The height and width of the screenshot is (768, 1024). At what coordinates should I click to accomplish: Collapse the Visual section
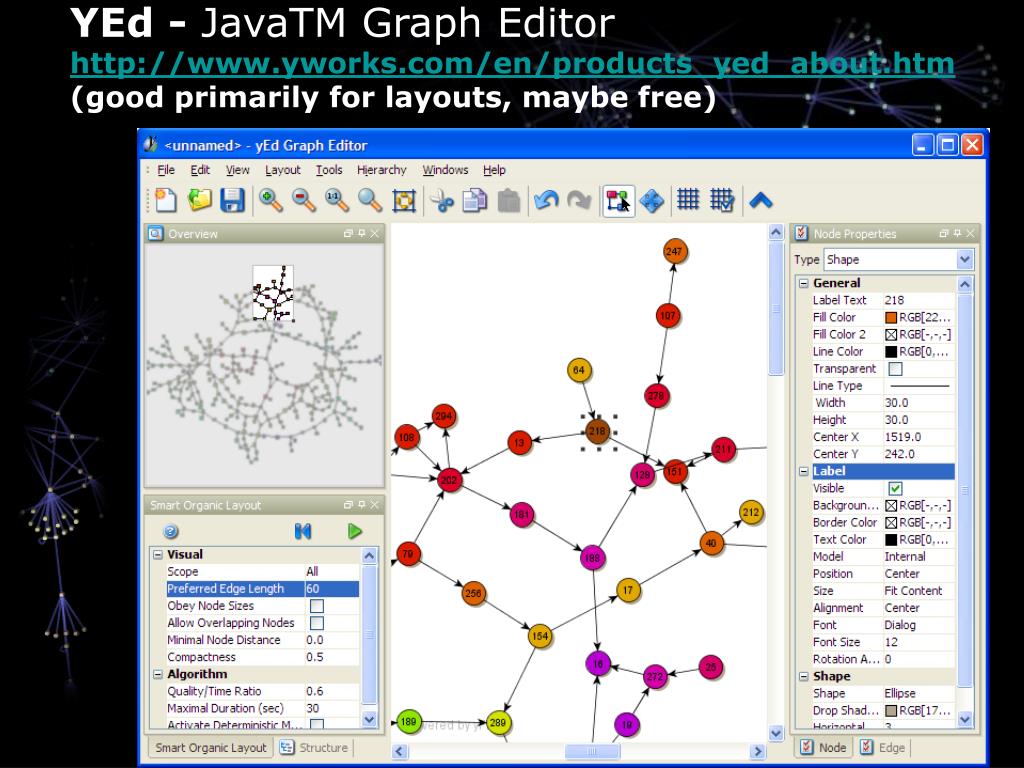pos(157,554)
